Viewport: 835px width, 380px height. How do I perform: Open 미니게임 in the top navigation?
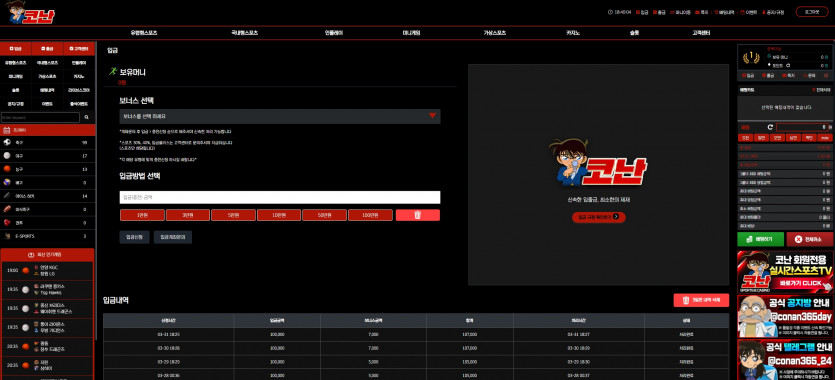click(x=411, y=32)
